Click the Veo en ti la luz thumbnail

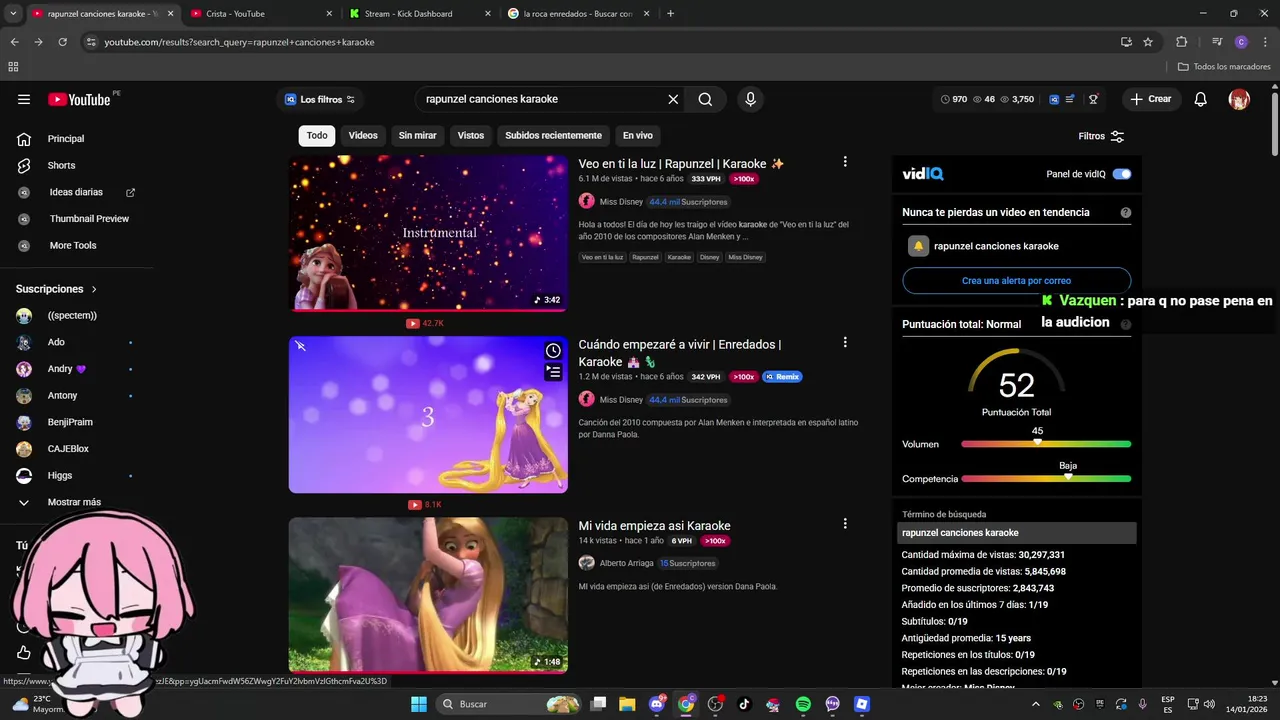tap(428, 233)
